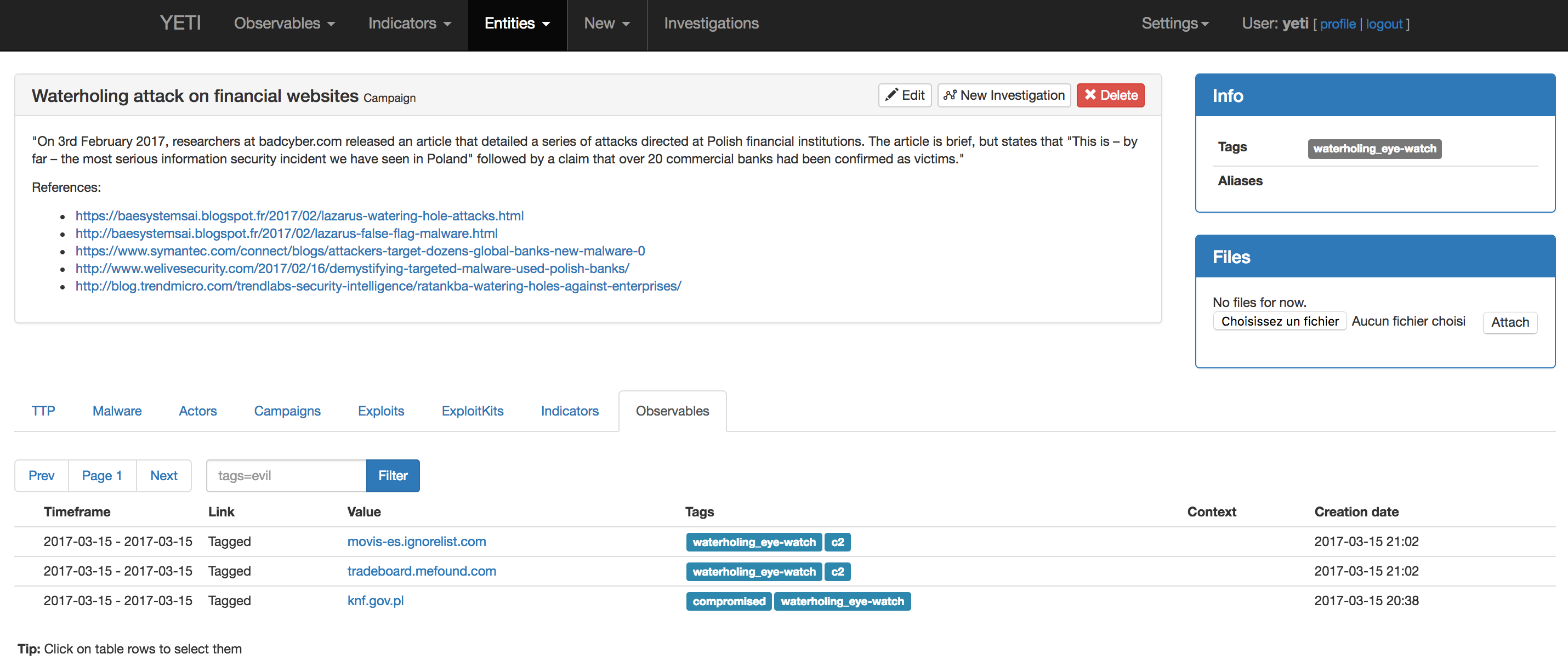Screen dimensions: 1568x671
Task: Open the New menu in navbar
Action: (x=606, y=23)
